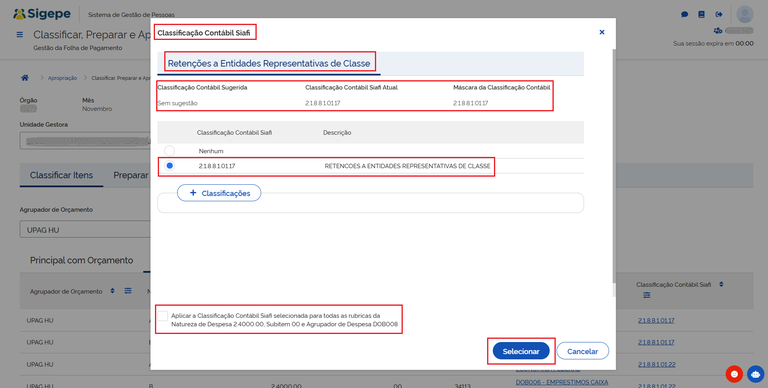Go to home via breadcrumb house icon
The height and width of the screenshot is (388, 768).
point(24,78)
